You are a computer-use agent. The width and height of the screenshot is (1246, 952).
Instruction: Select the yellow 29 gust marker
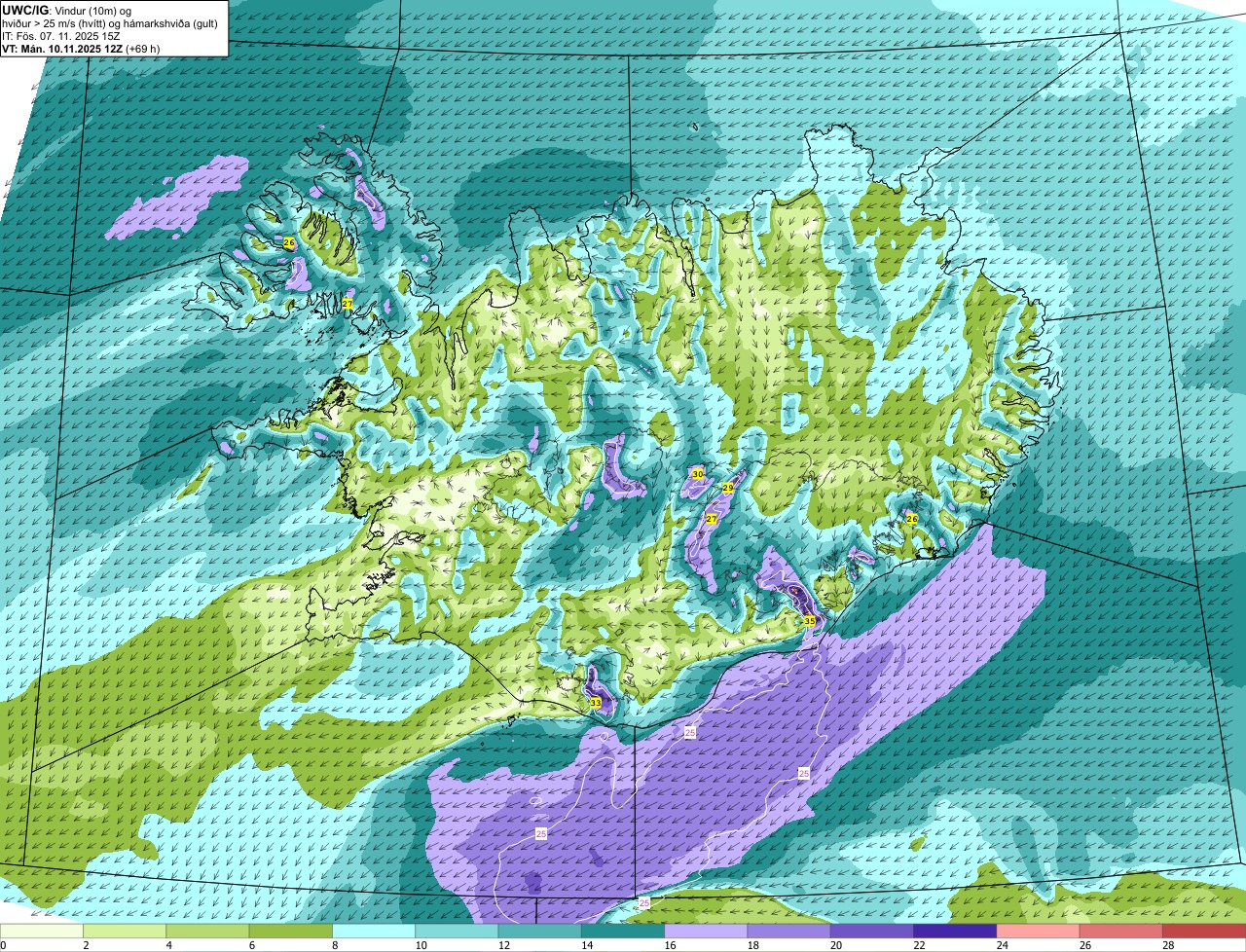click(x=728, y=488)
